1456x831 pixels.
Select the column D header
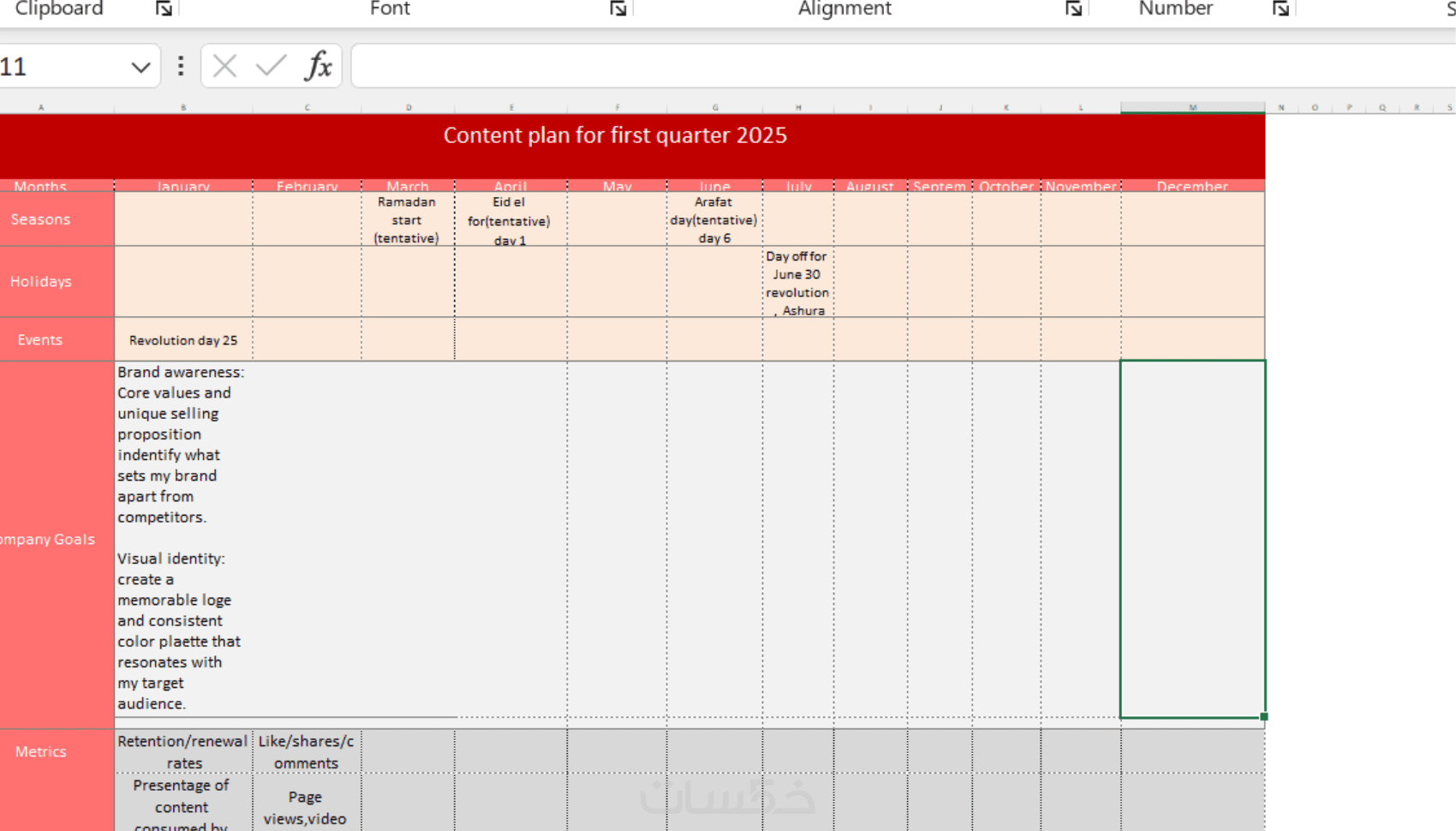[409, 107]
